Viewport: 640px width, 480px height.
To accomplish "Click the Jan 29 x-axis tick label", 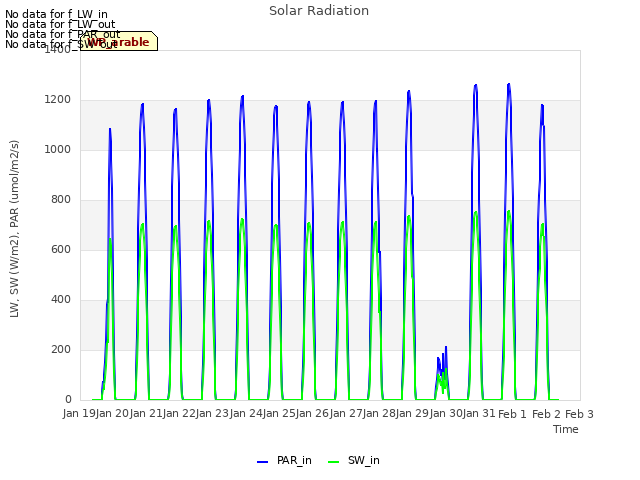I will (x=413, y=413).
